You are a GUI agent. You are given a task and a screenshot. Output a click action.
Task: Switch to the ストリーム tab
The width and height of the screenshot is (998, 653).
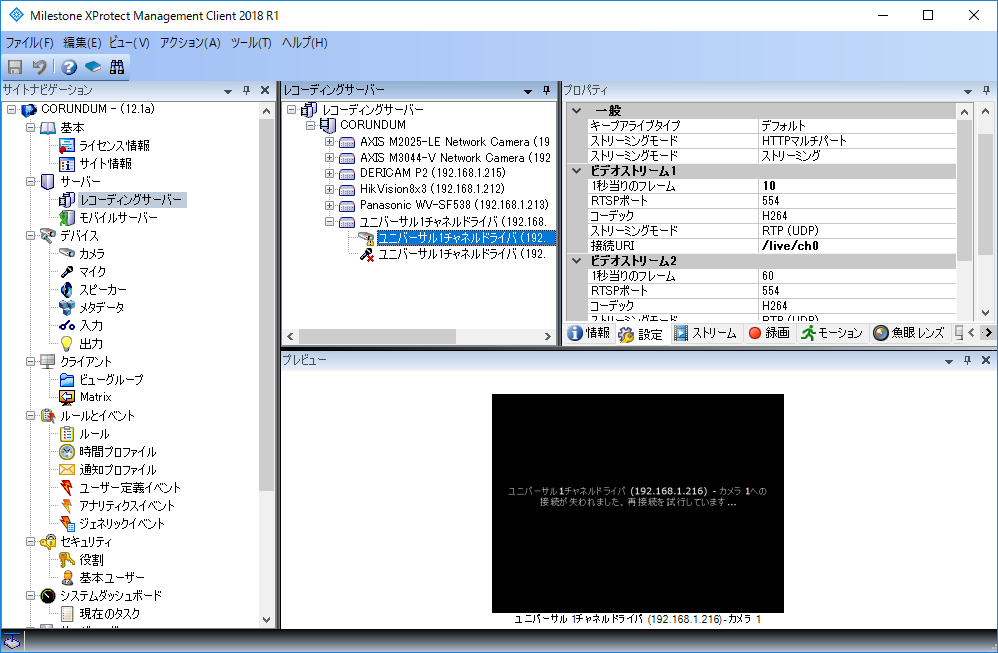click(705, 333)
